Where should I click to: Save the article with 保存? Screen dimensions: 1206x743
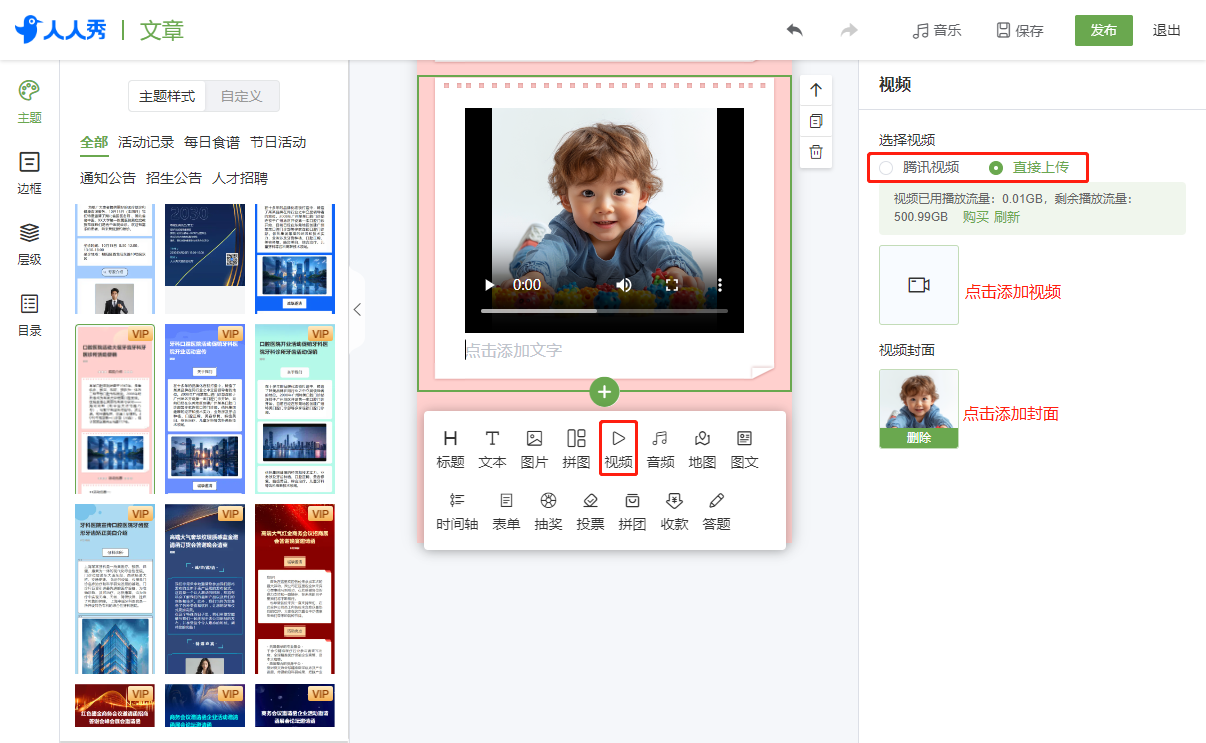(x=1020, y=30)
